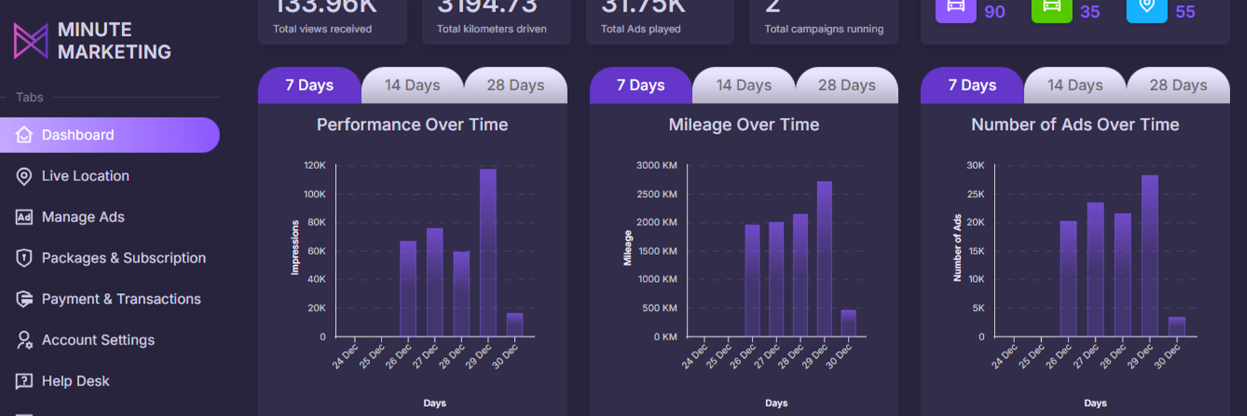Click the 120K axis label in Performance chart
The height and width of the screenshot is (416, 1247).
315,165
